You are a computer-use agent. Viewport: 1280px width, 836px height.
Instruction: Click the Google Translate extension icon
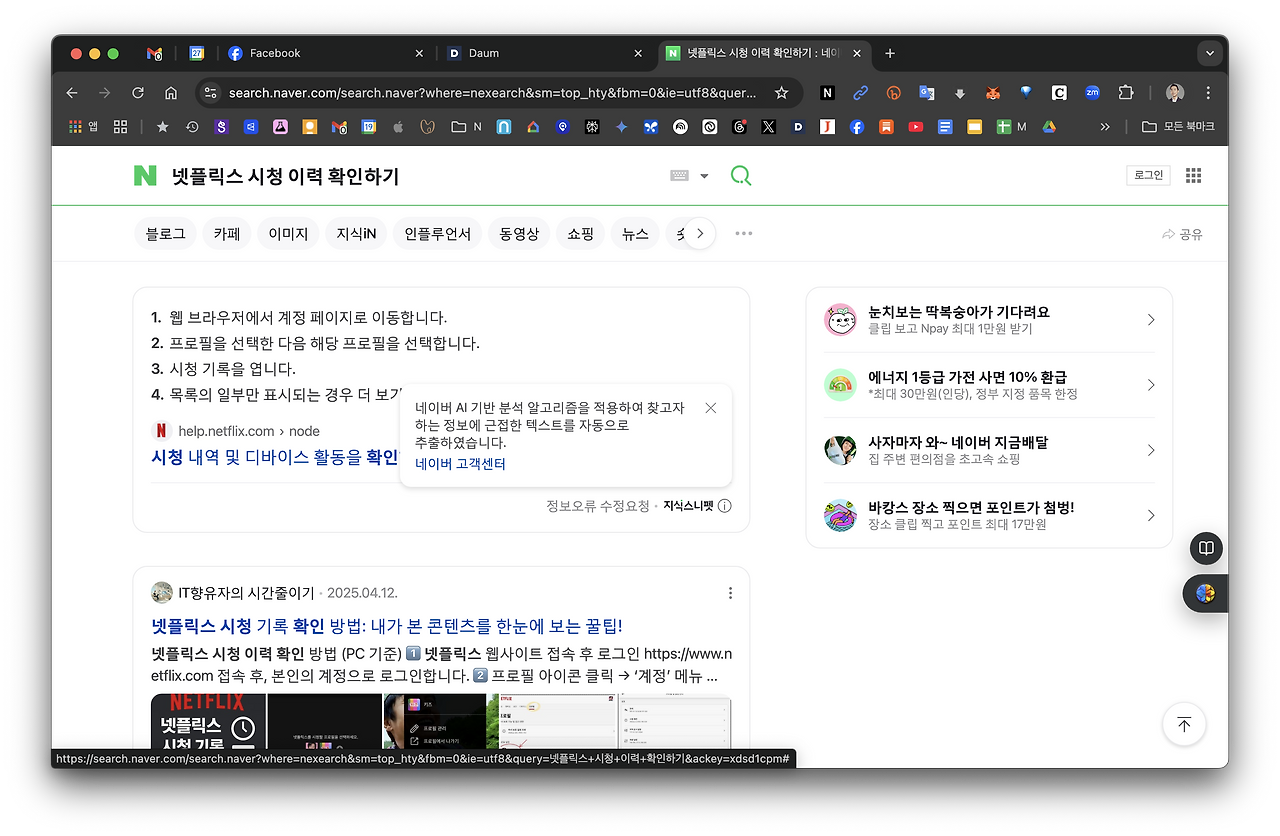click(927, 93)
